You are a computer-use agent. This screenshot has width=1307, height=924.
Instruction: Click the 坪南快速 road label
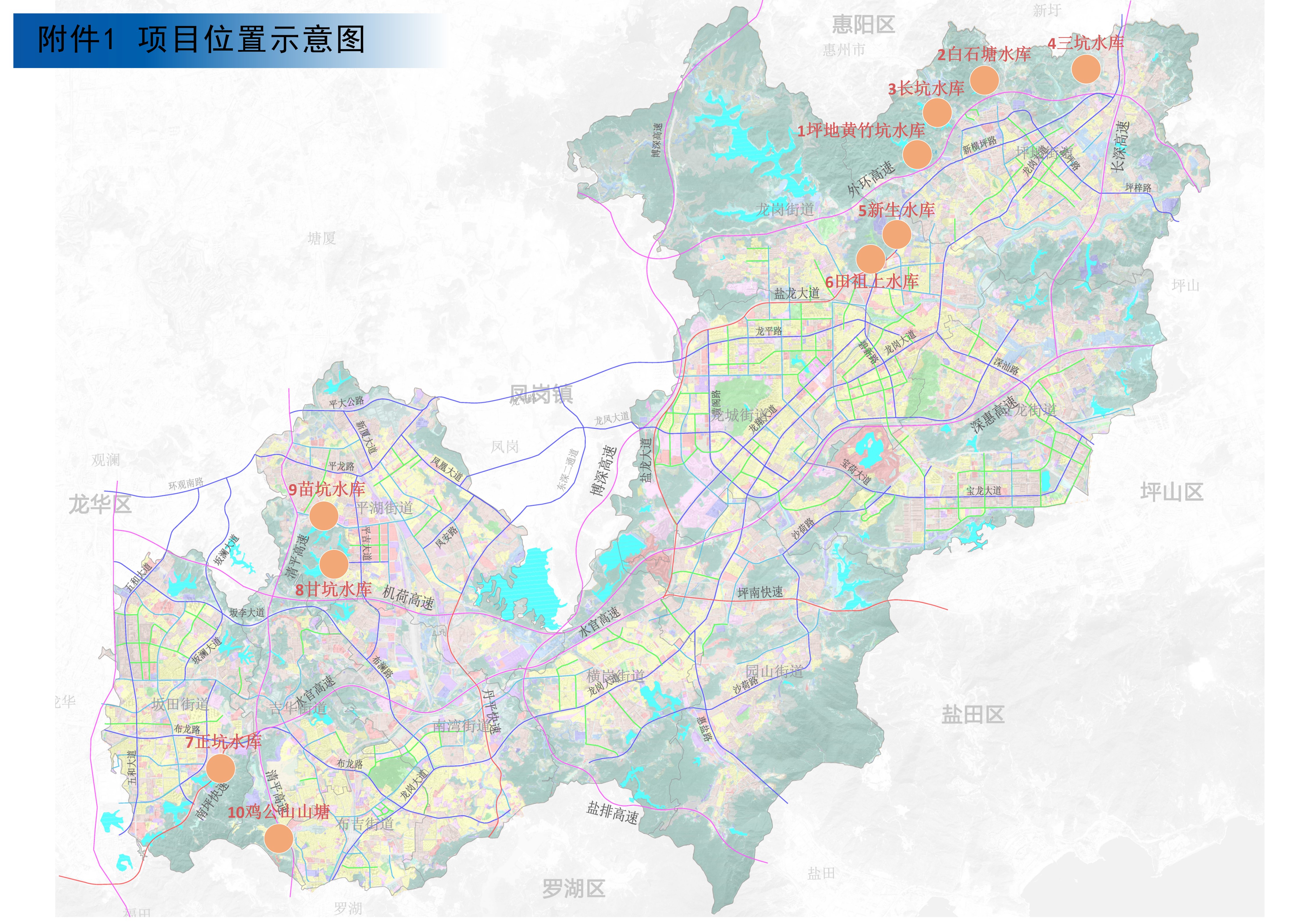(760, 592)
